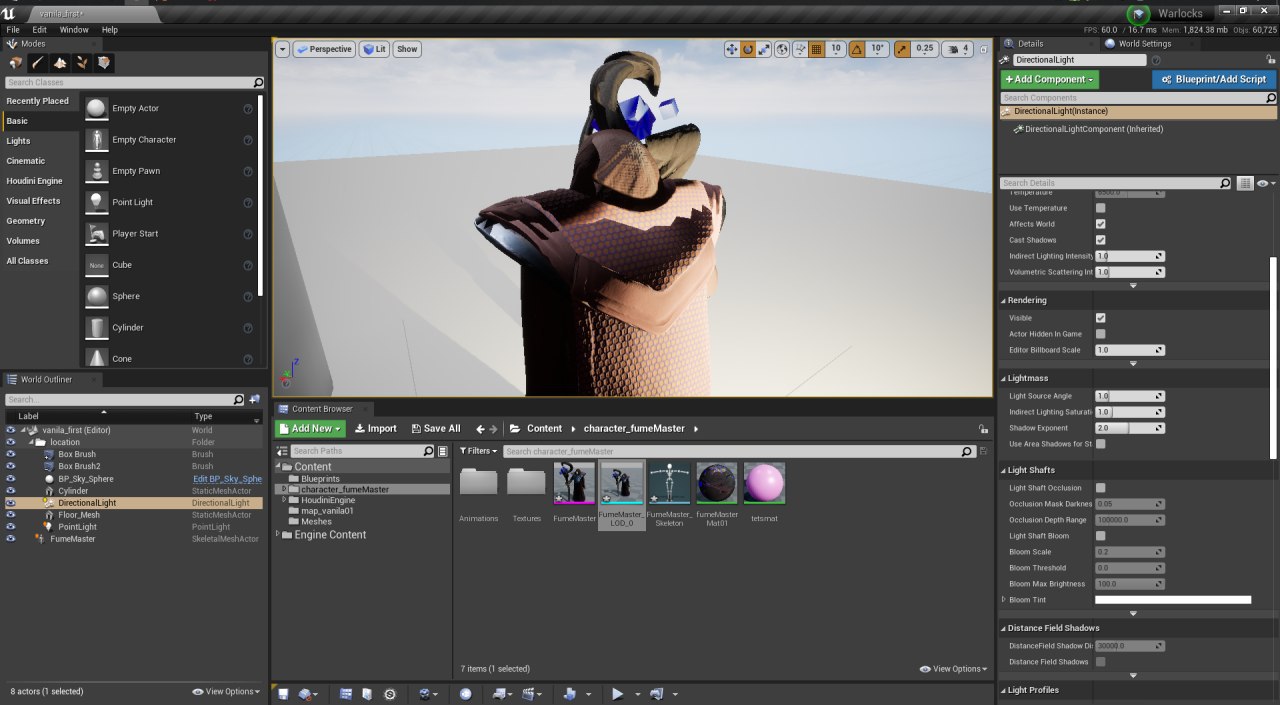Select the Paint mode brush icon

38,63
